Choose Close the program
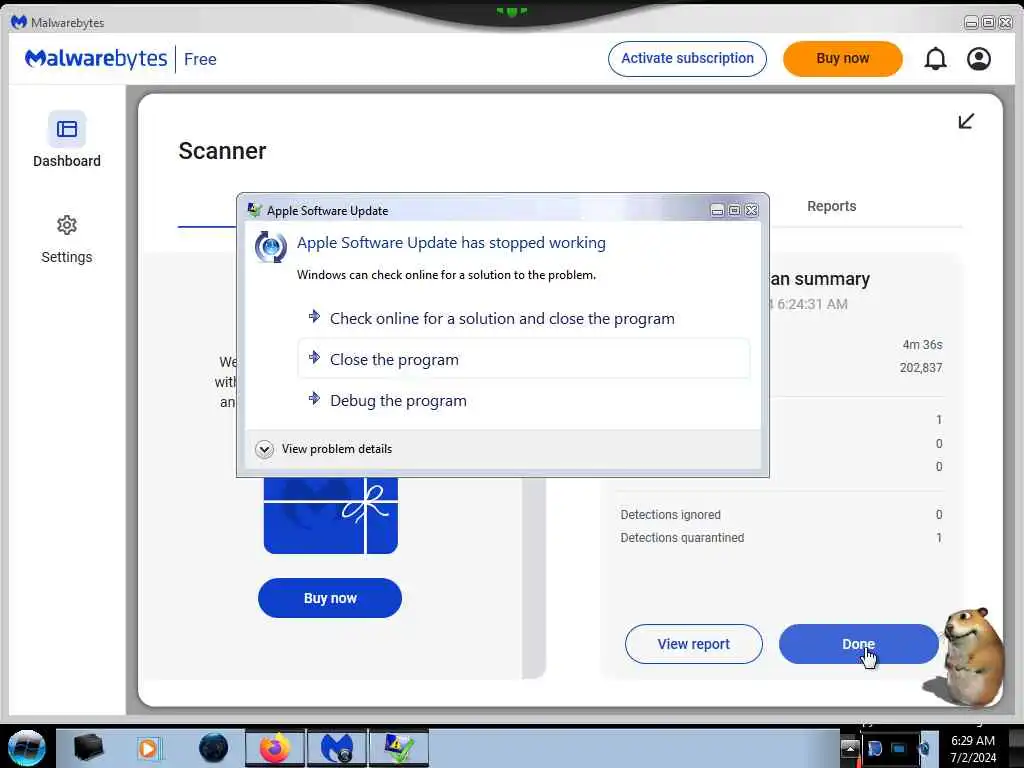The width and height of the screenshot is (1024, 768). click(524, 359)
